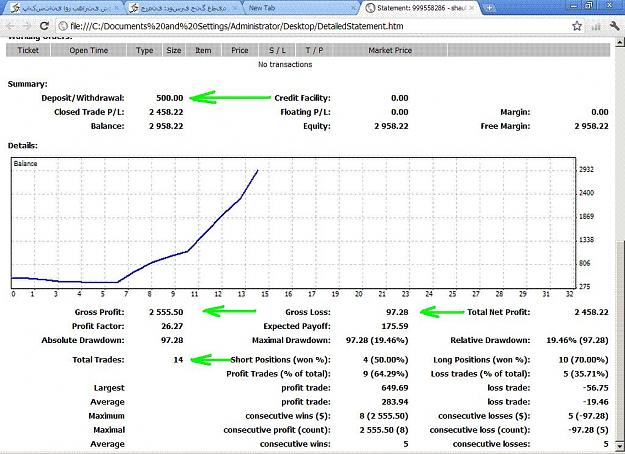625x454 pixels.
Task: Click the Deposit/Withdrawal value 500.00
Action: click(x=169, y=98)
